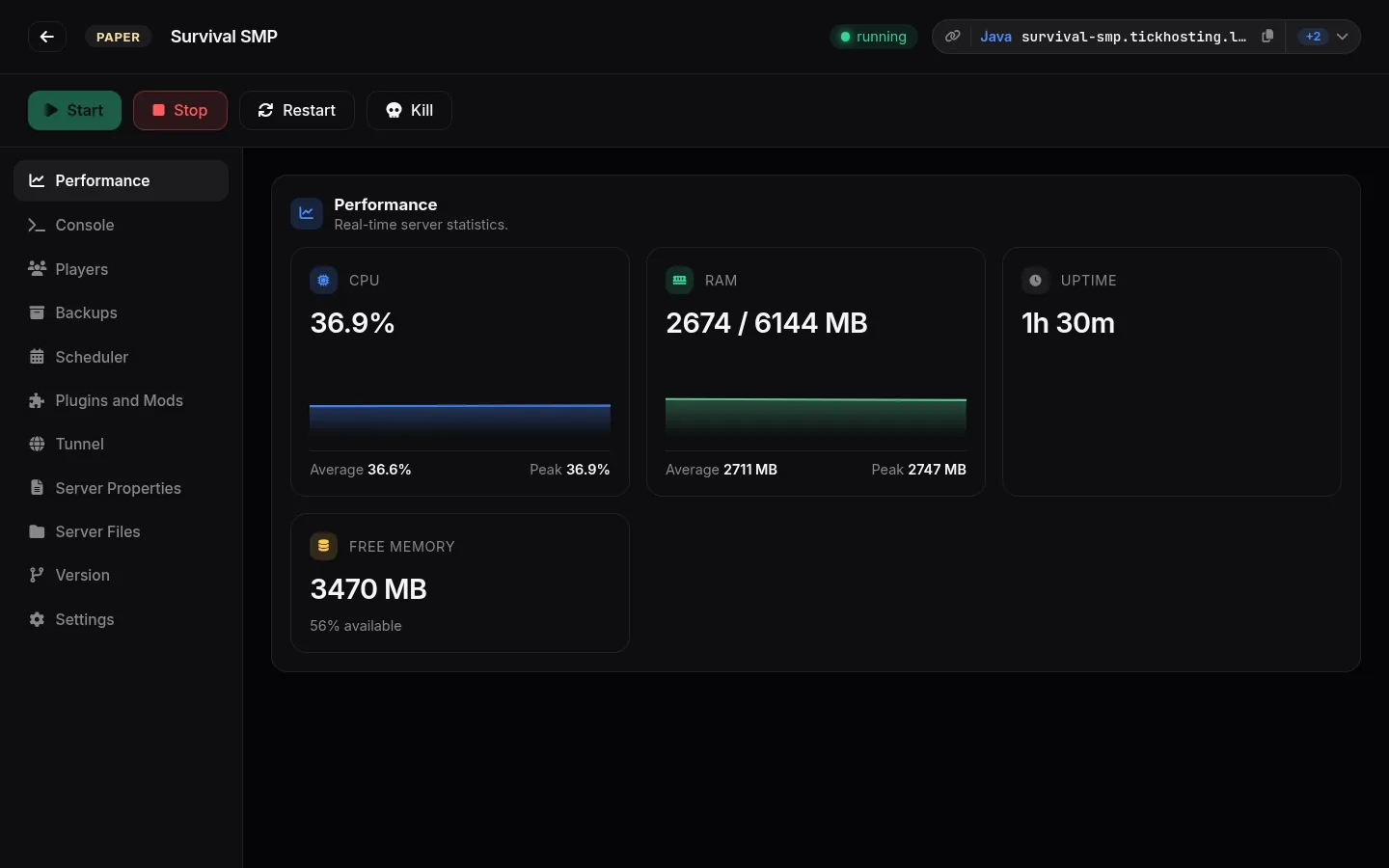This screenshot has height=868, width=1389.
Task: Click CPU Average 36.6% text
Action: click(361, 470)
